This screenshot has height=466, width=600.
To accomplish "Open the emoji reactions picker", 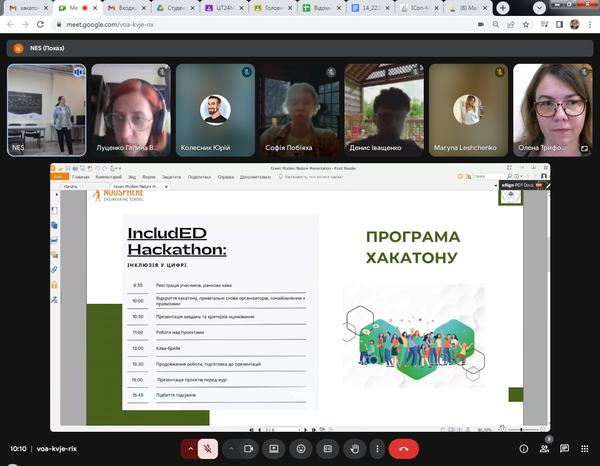I will 300,449.
